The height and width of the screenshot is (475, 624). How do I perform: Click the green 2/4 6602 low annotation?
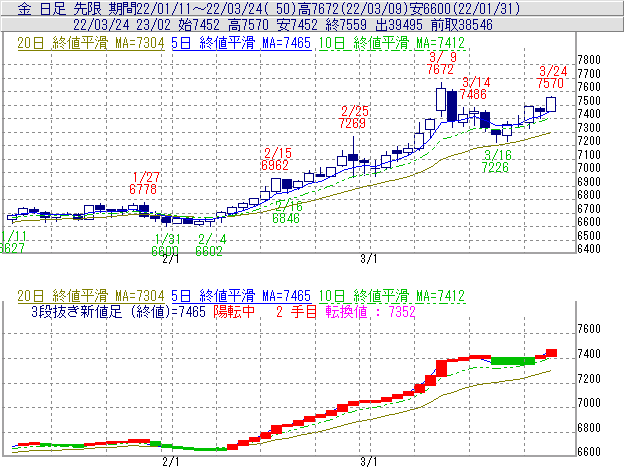(210, 245)
